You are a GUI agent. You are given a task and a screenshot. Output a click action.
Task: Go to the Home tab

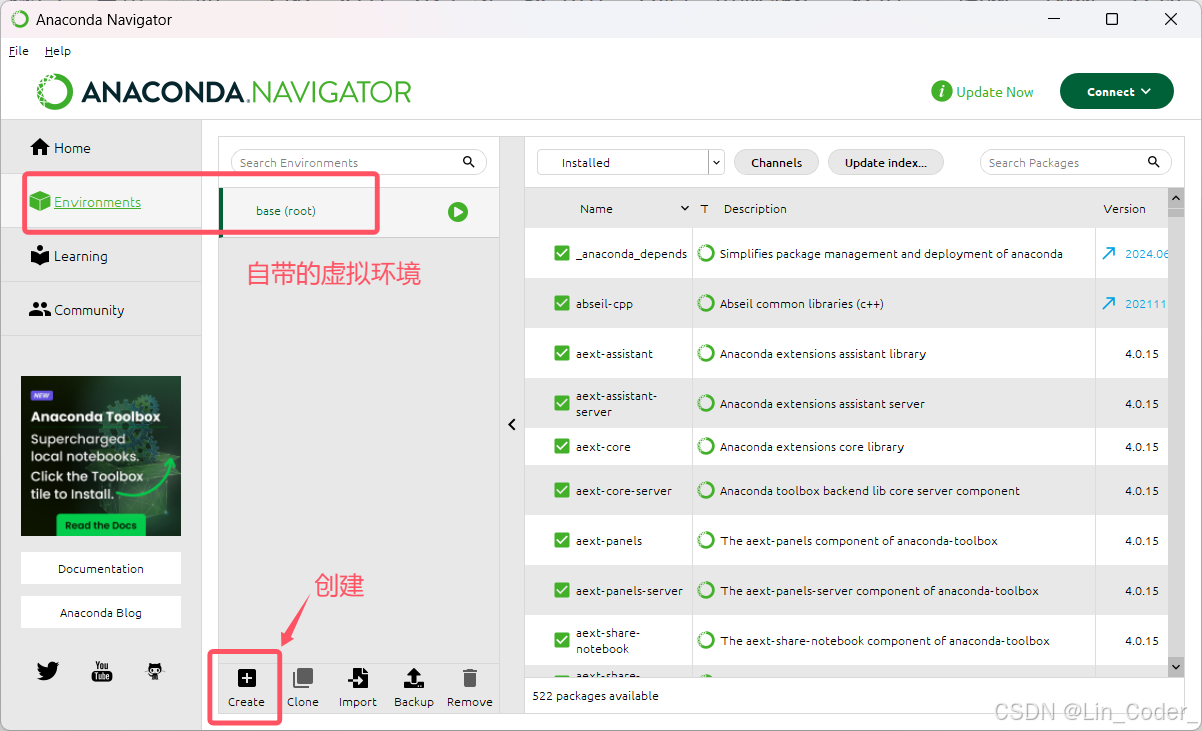[102, 148]
